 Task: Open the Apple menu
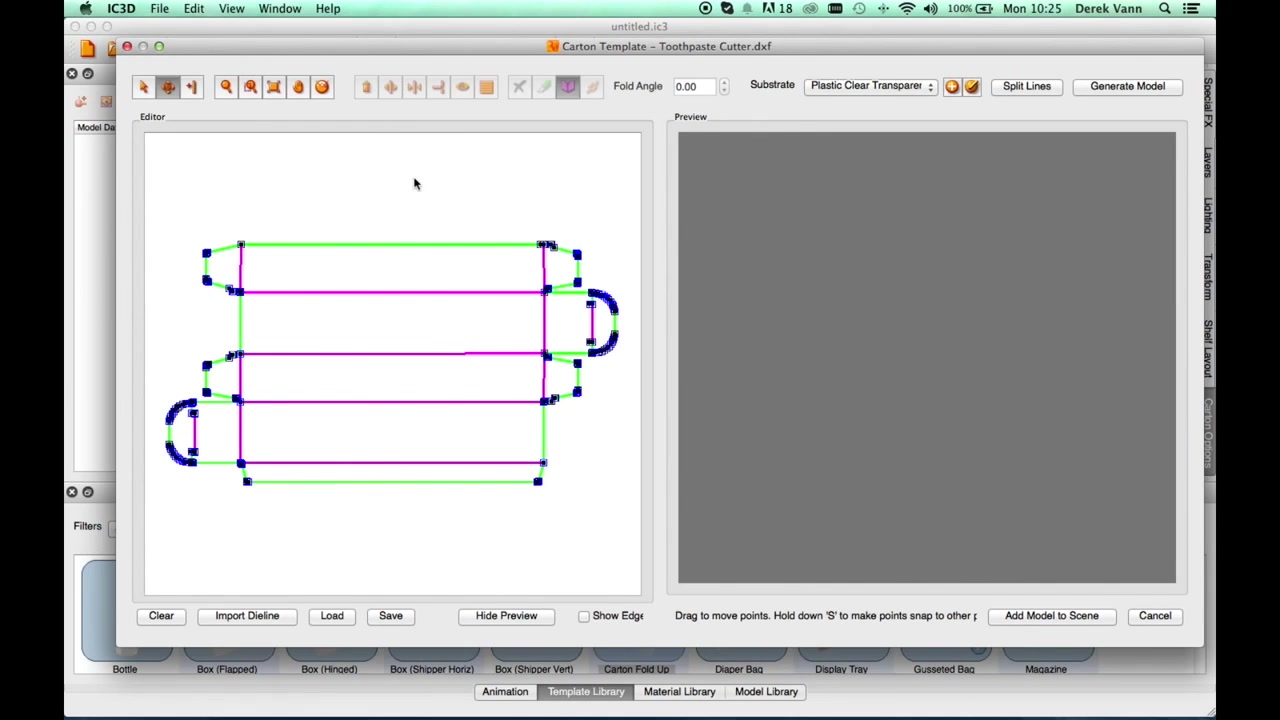[x=86, y=9]
